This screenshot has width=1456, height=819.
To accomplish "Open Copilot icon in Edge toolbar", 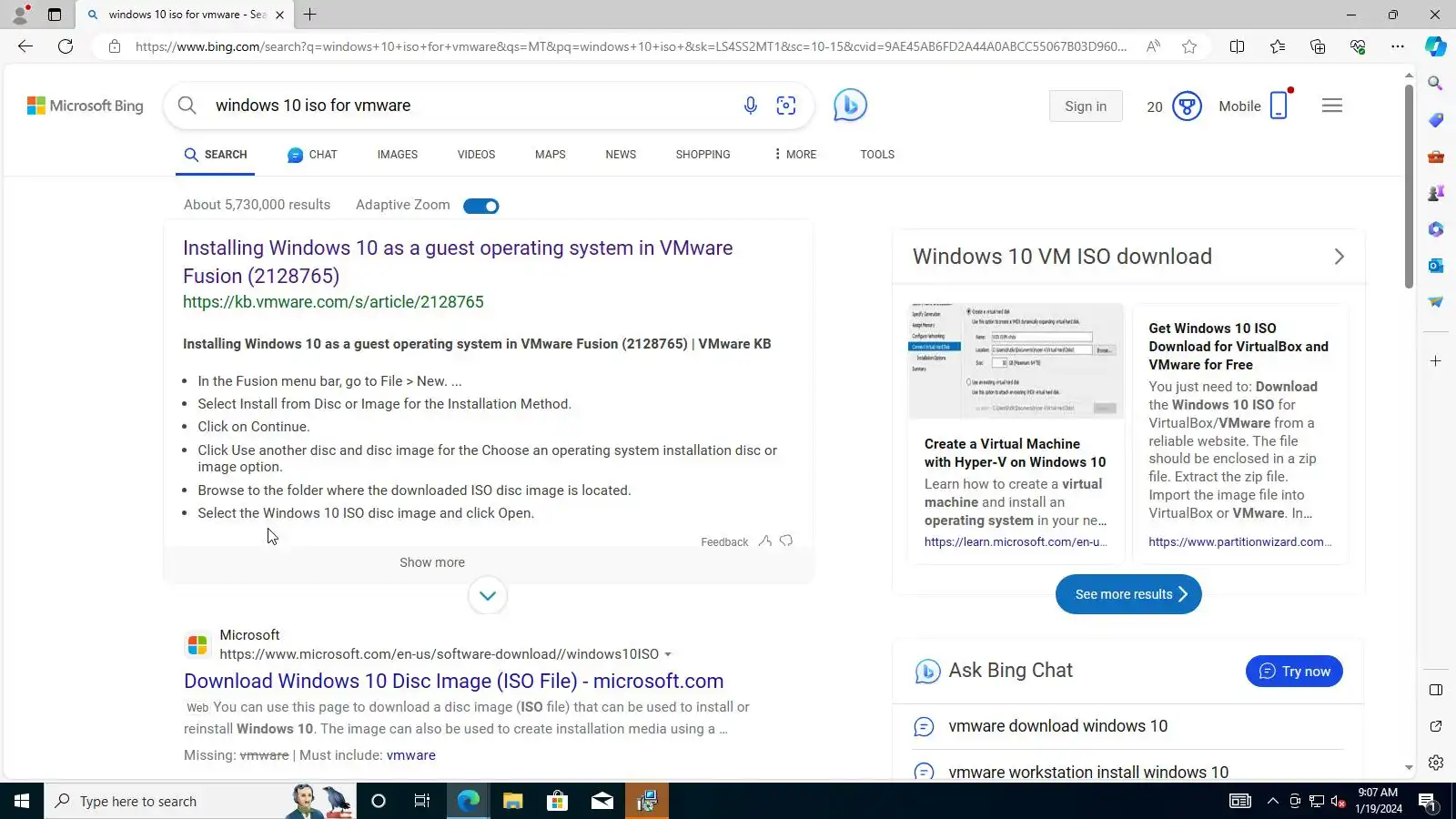I will 1436,46.
